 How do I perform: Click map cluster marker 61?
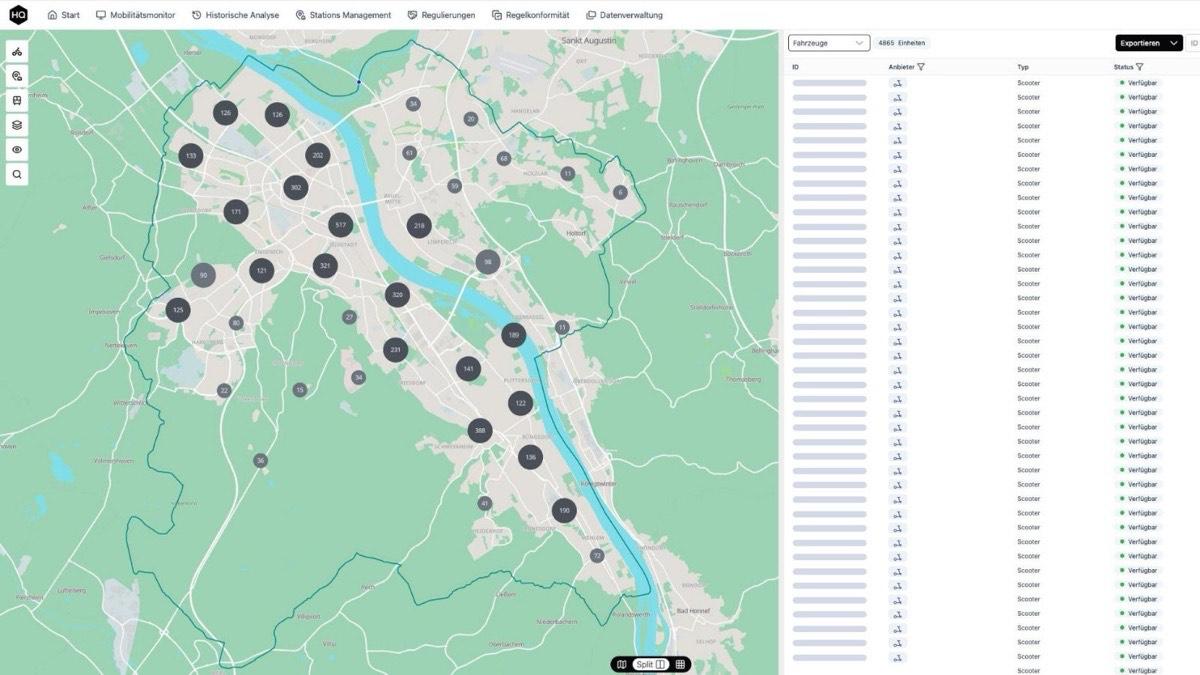(409, 153)
